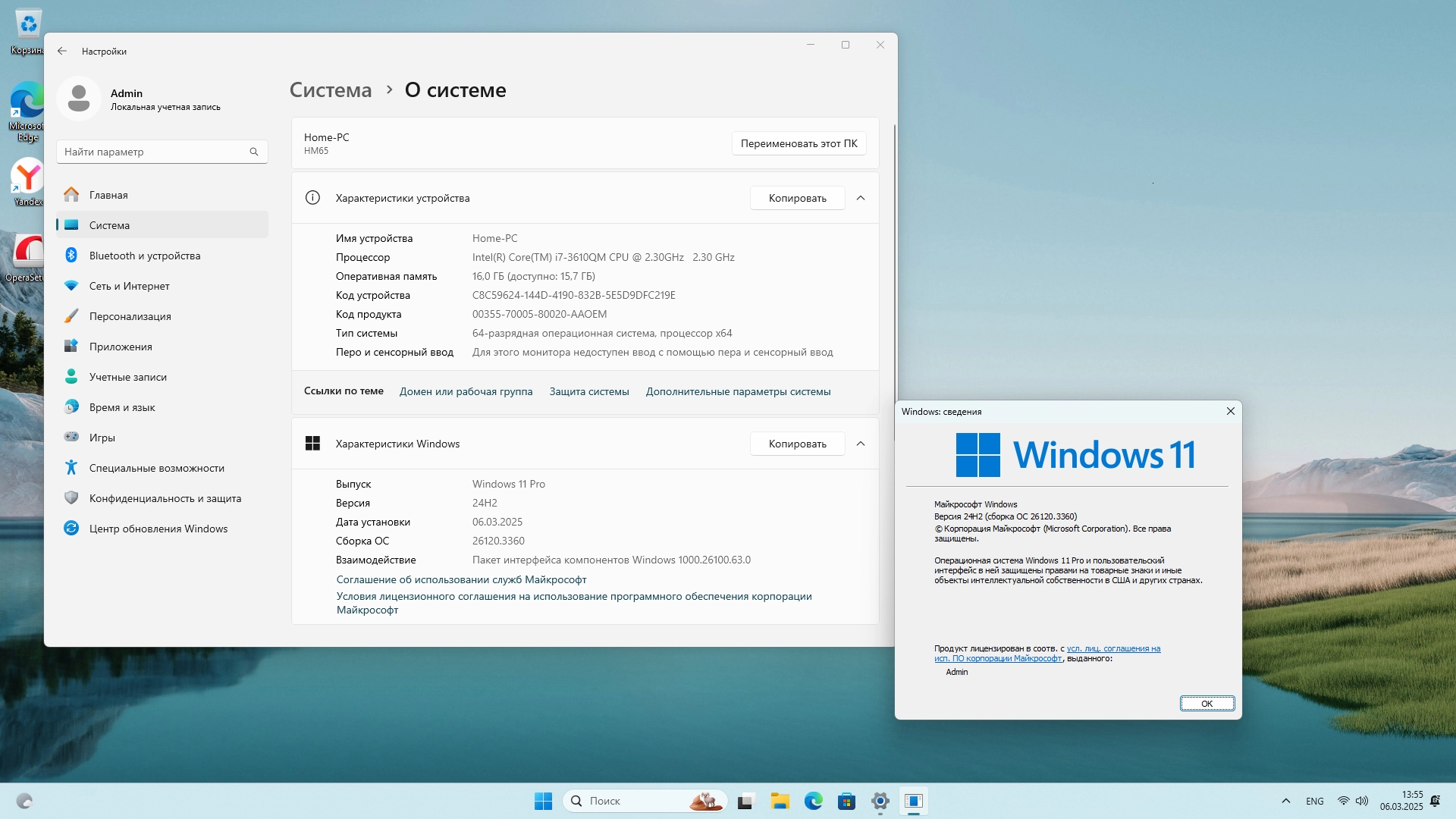Click Rename this PC button

coord(799,143)
